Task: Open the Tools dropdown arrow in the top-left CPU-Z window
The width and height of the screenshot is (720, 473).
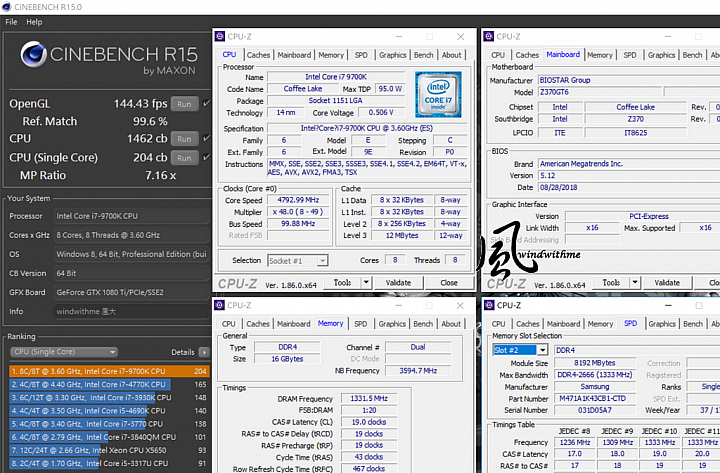Action: coord(366,282)
